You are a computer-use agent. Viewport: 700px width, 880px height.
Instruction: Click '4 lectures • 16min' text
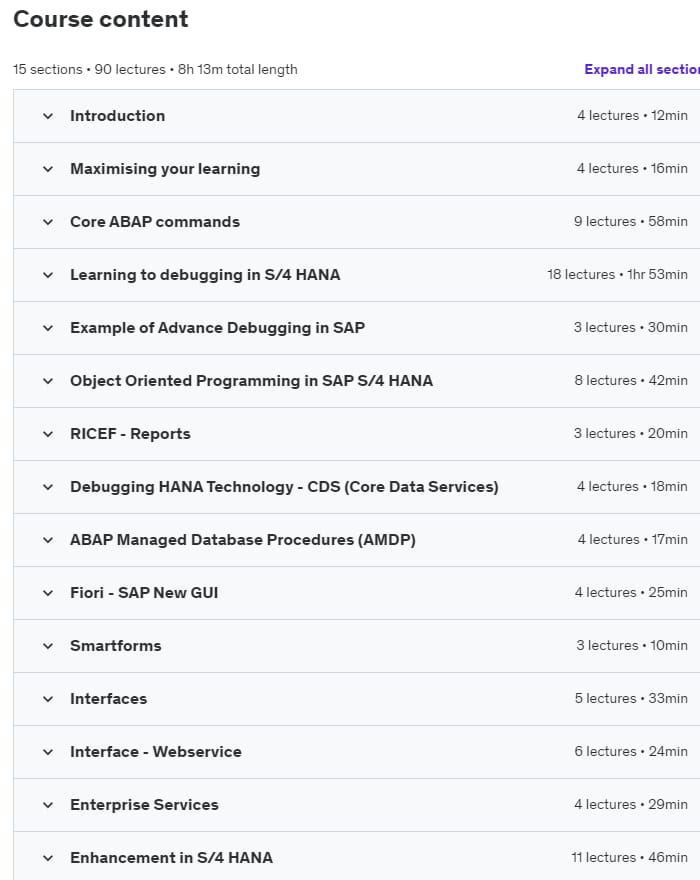632,168
